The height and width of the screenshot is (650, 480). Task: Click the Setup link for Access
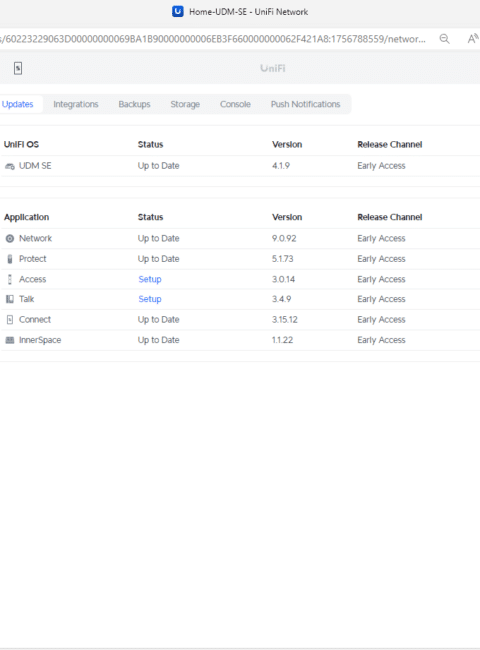(x=150, y=279)
